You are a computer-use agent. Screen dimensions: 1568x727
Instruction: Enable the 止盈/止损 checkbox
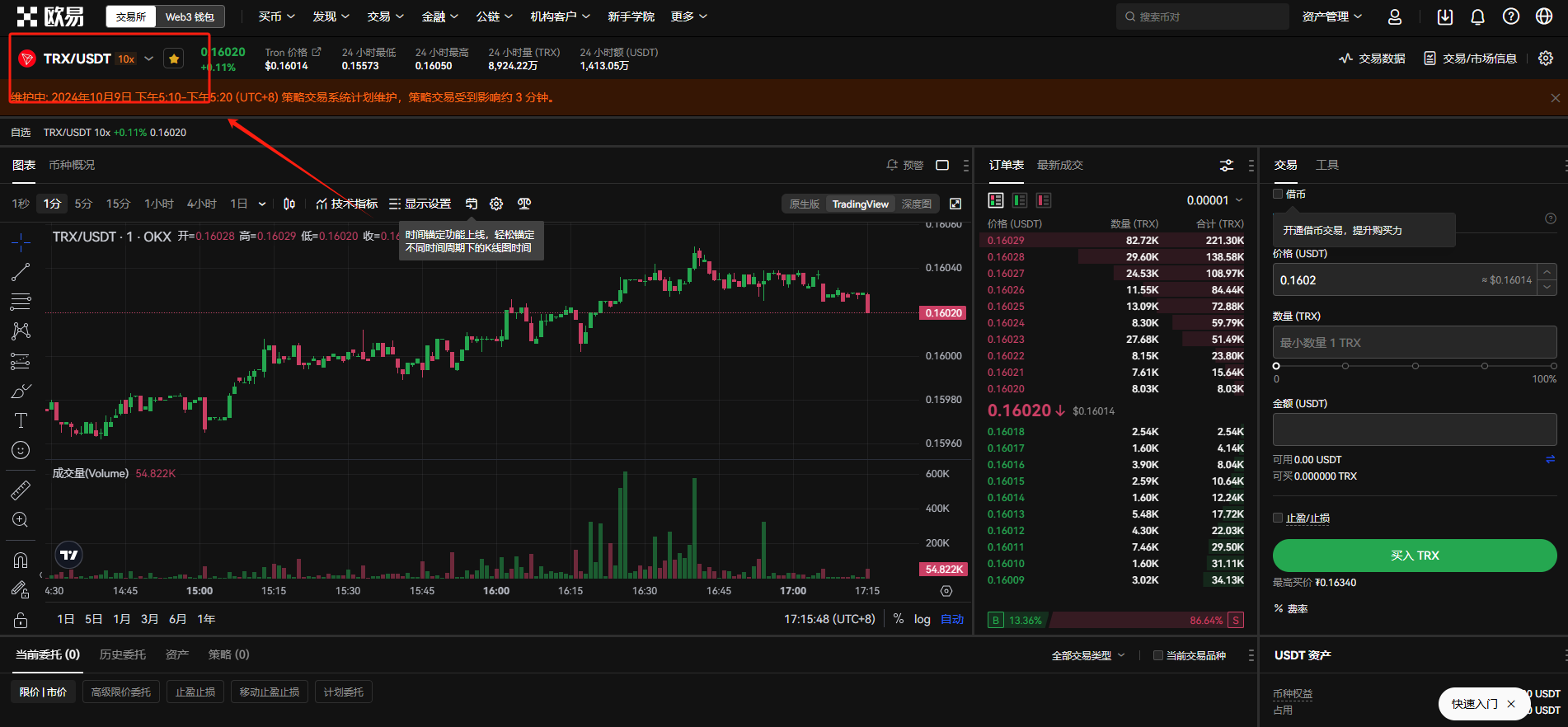[1278, 518]
